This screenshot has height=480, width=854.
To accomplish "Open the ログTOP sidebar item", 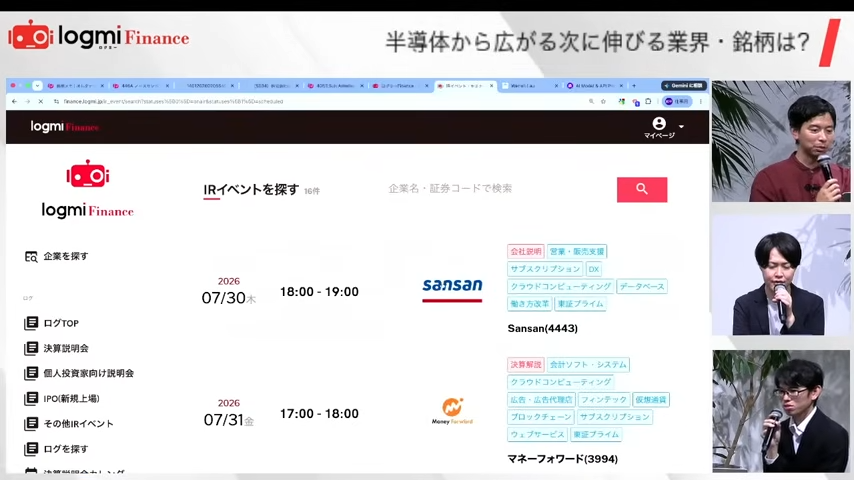I will click(61, 323).
